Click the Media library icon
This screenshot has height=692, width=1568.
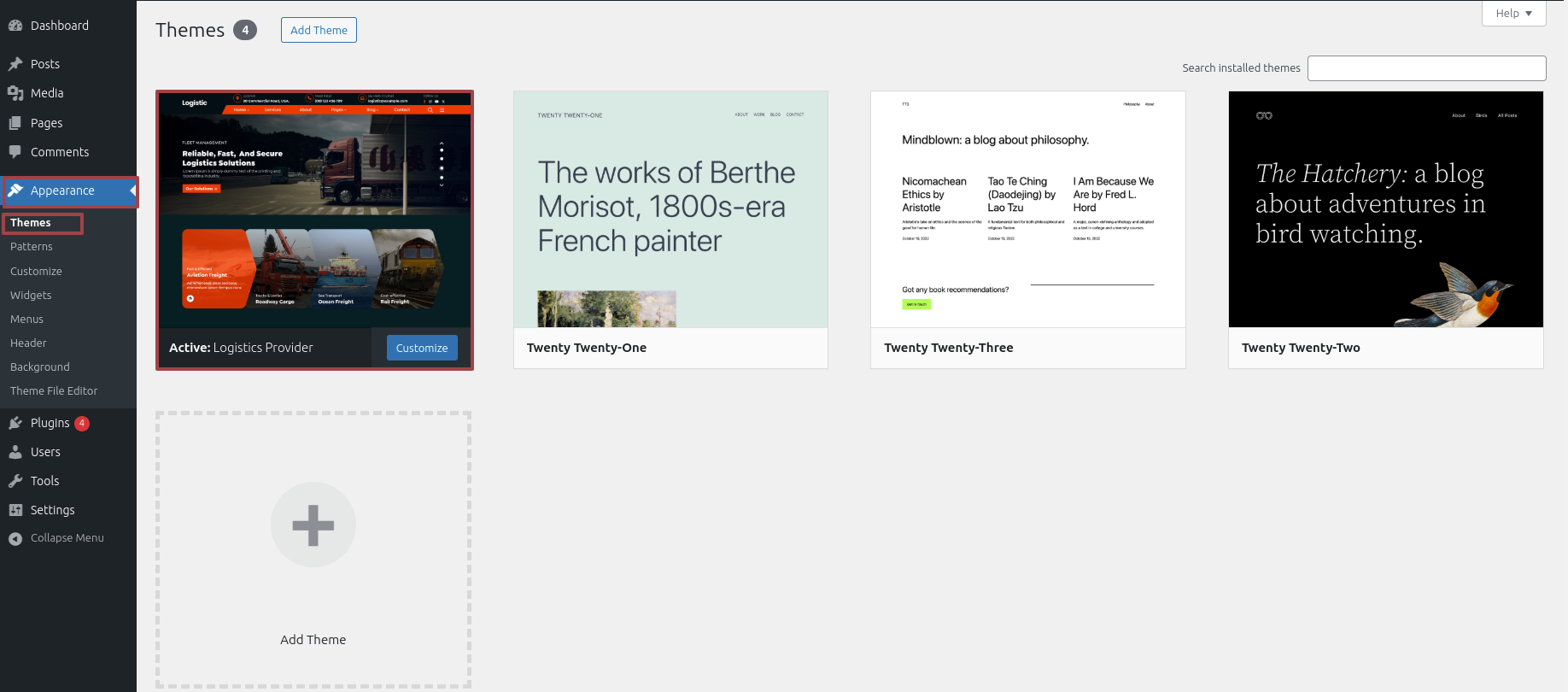(15, 93)
